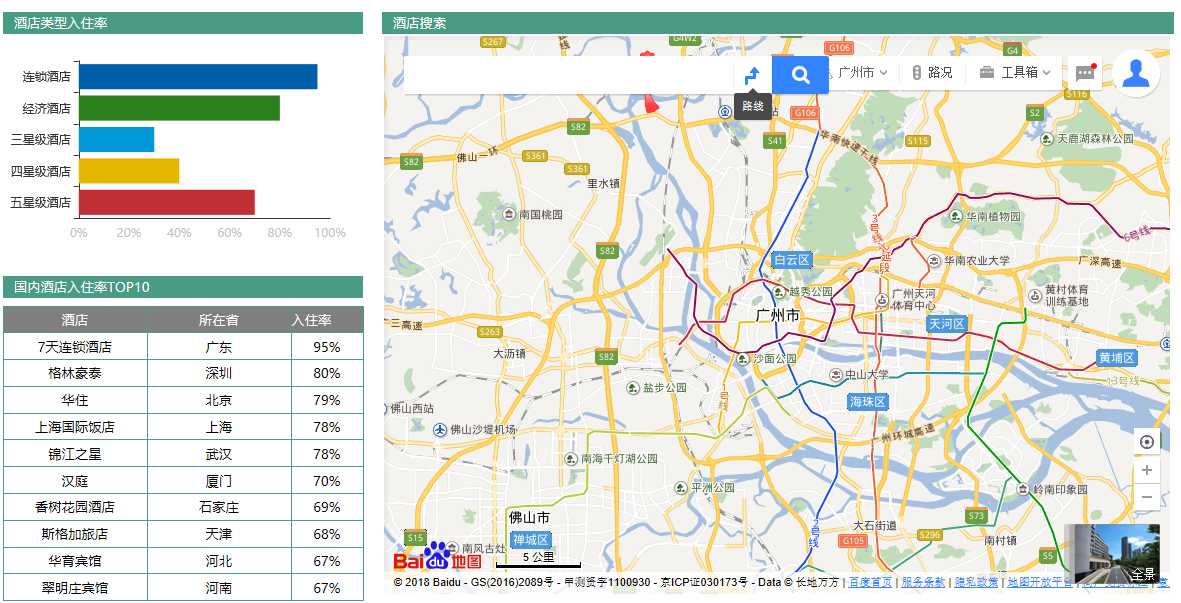Click the 佛山沙堤机场 airport icon
The width and height of the screenshot is (1181, 603).
click(441, 430)
